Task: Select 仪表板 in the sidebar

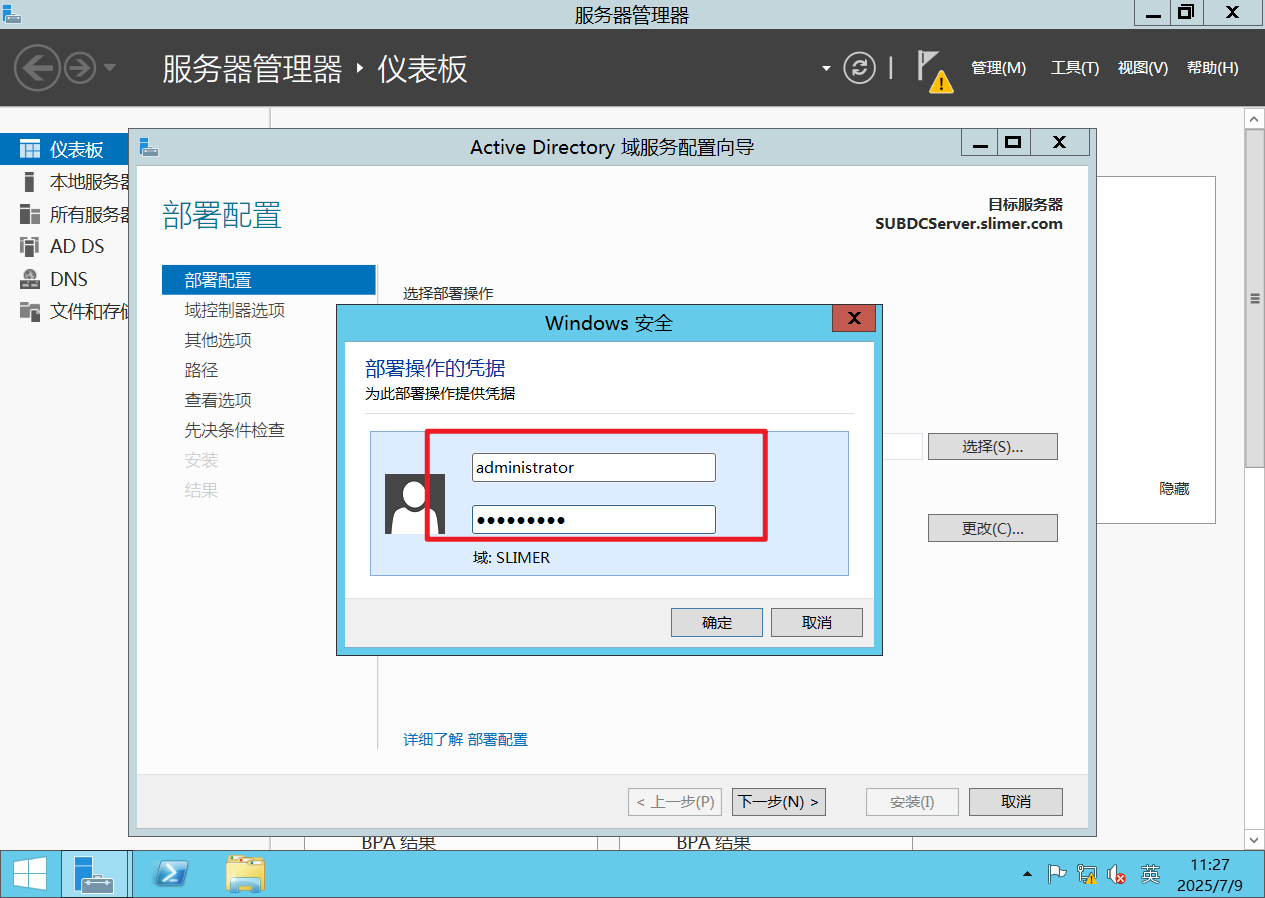Action: point(65,150)
